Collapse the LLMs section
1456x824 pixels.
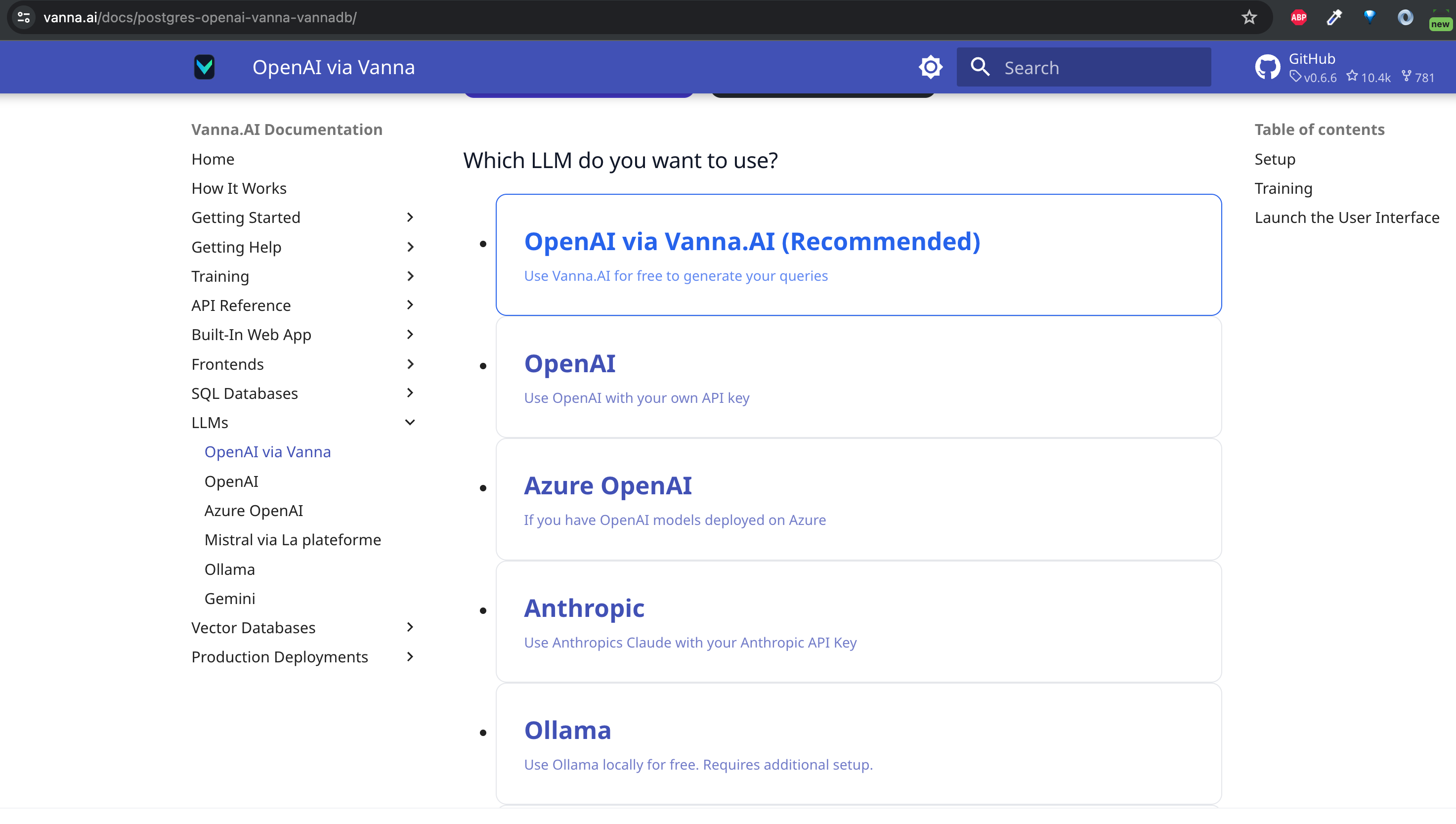[410, 422]
